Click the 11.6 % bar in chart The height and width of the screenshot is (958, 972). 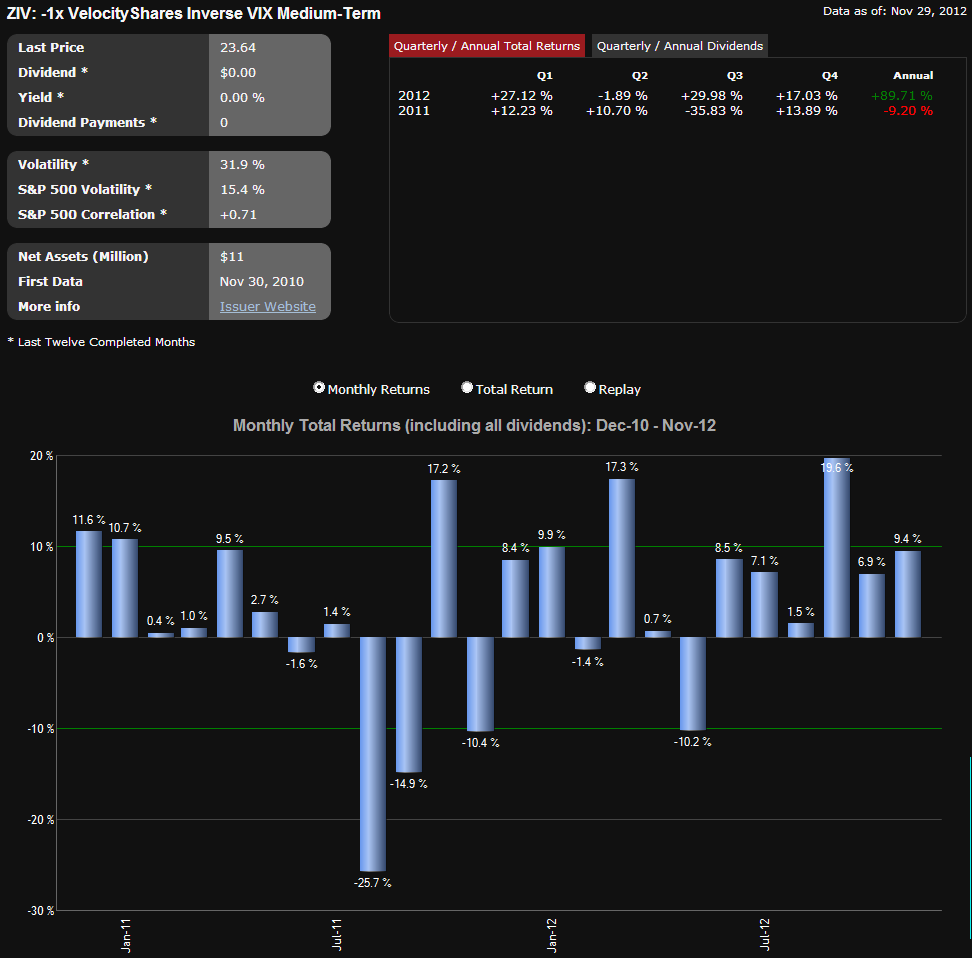click(x=89, y=584)
